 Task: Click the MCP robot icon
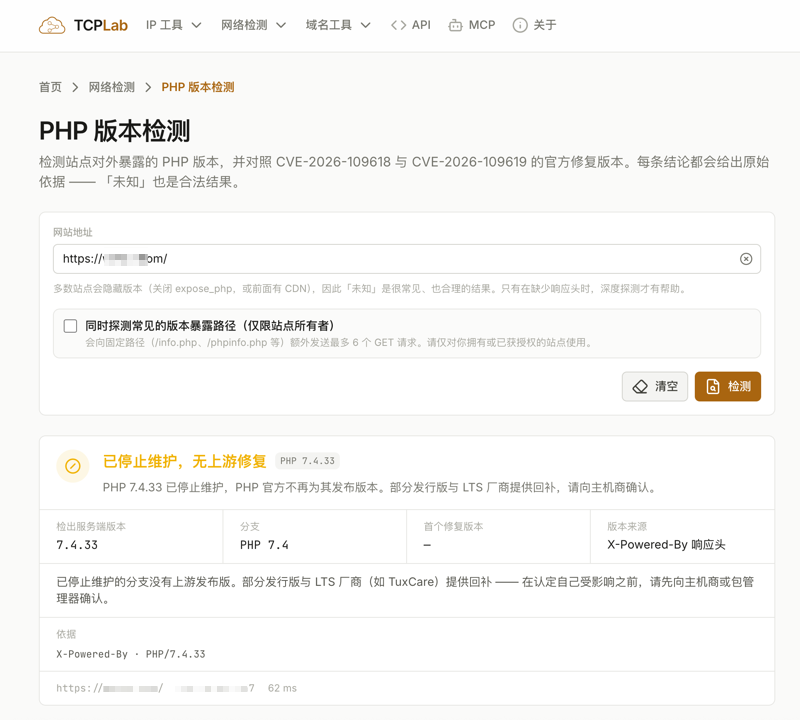pyautogui.click(x=455, y=25)
